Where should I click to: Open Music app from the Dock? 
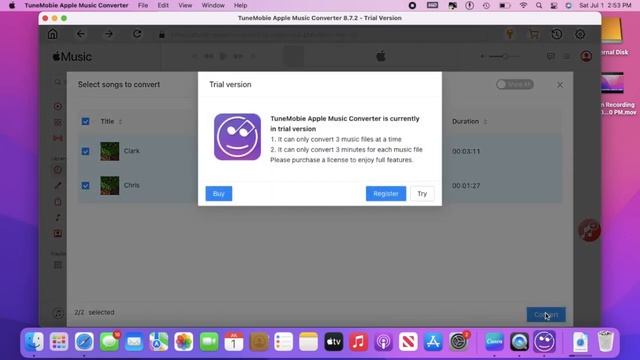click(x=358, y=341)
